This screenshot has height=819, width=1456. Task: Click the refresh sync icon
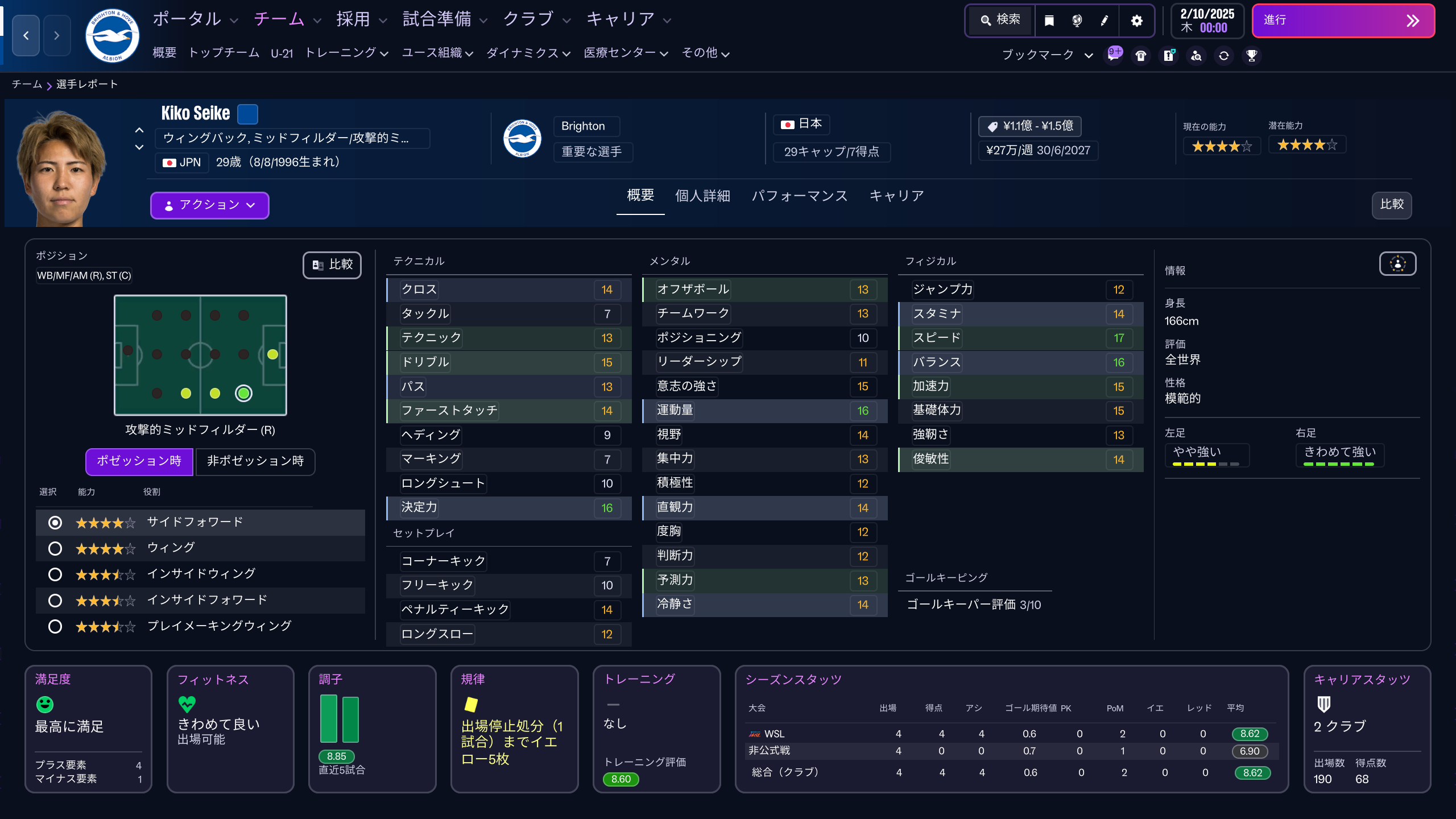click(x=1223, y=56)
